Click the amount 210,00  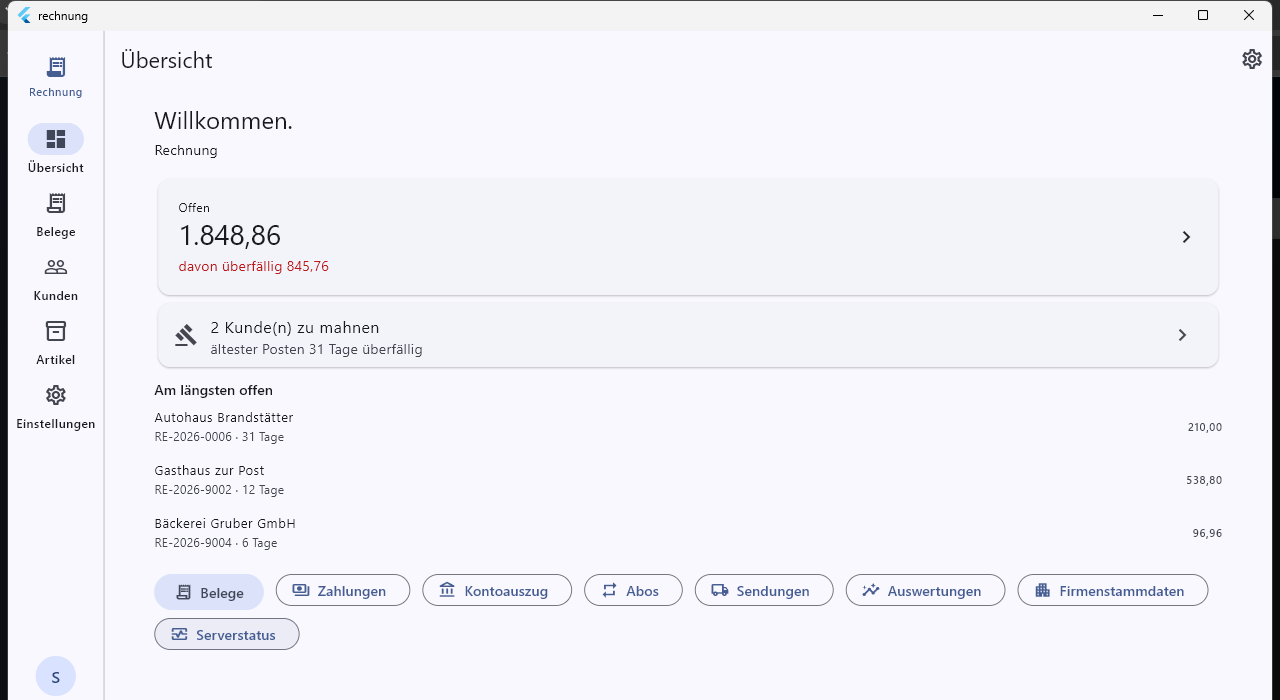pos(1205,427)
